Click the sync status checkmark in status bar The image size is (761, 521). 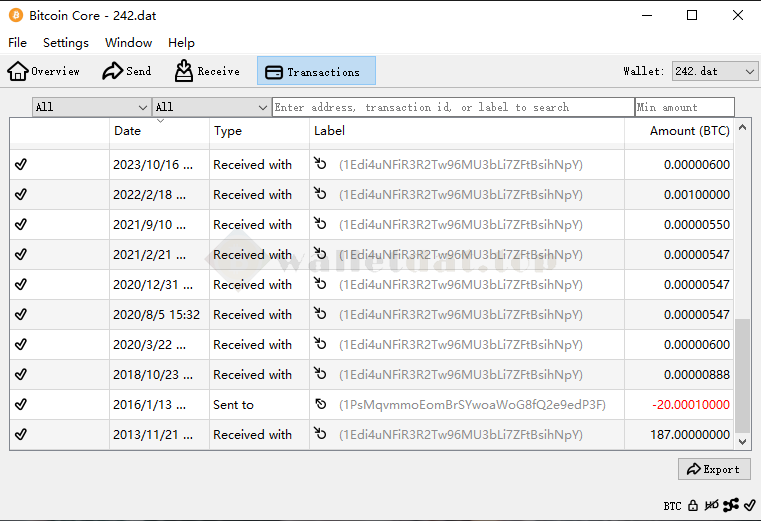750,506
